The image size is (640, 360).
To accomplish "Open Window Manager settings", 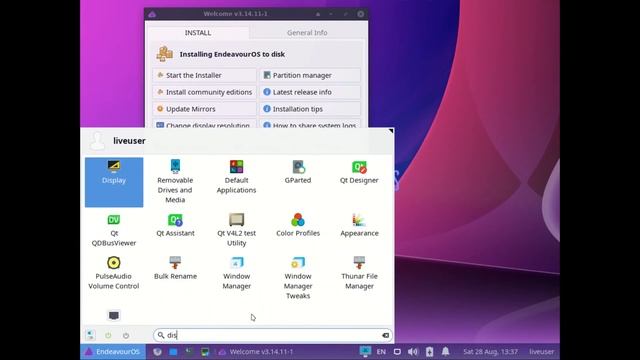I will pyautogui.click(x=236, y=273).
